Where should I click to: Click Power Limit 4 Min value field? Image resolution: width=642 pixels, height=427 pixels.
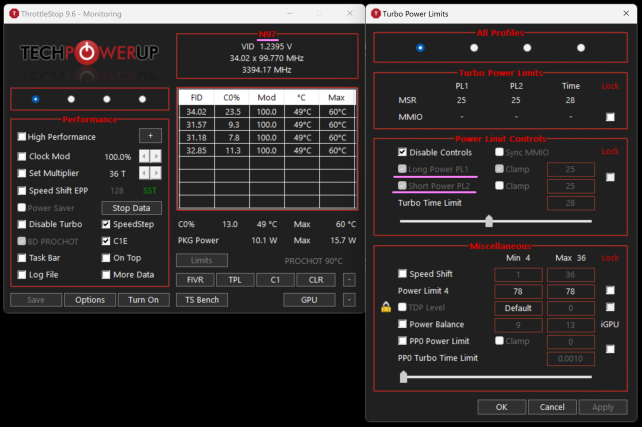(x=518, y=291)
